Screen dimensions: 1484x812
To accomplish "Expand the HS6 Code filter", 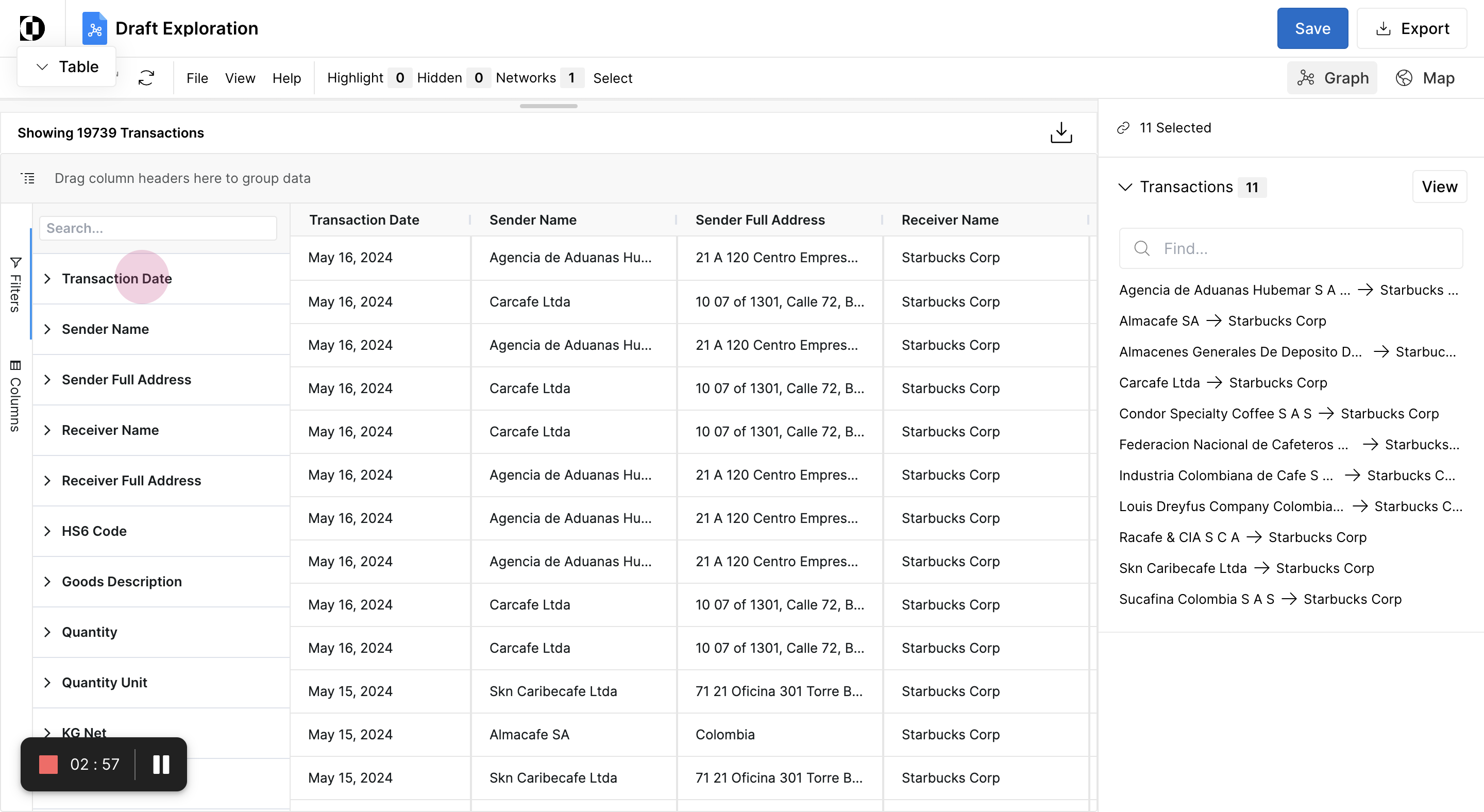I will pyautogui.click(x=47, y=531).
